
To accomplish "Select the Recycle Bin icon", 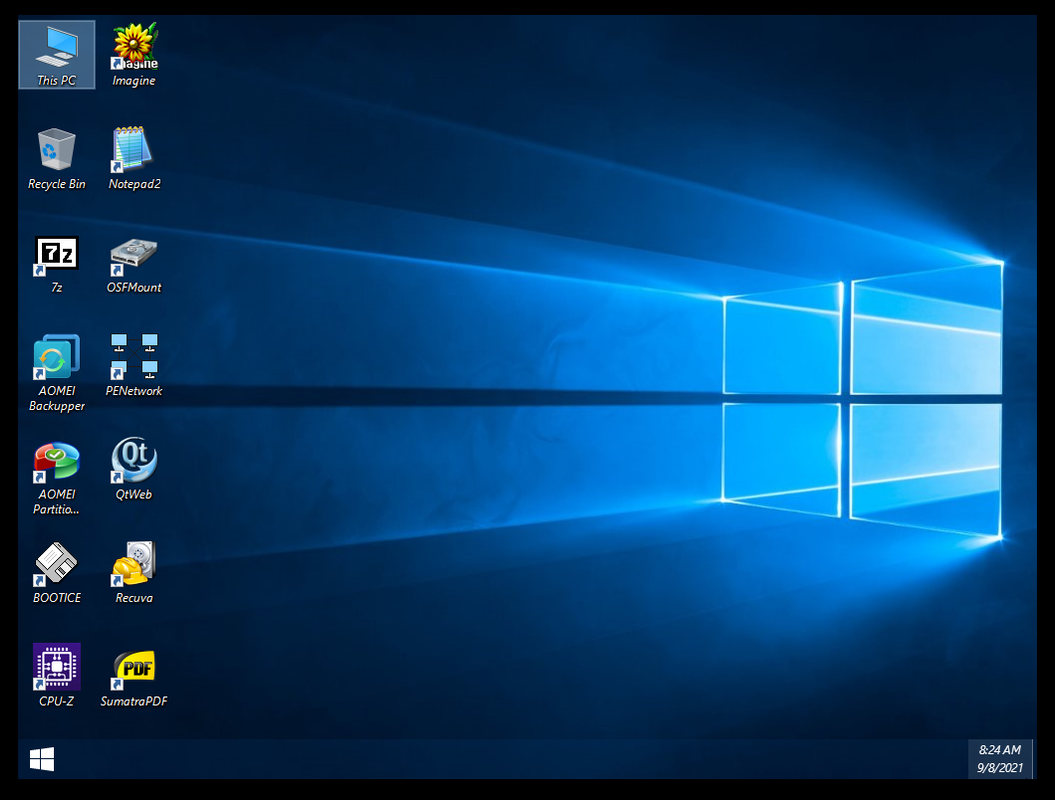I will 57,159.
